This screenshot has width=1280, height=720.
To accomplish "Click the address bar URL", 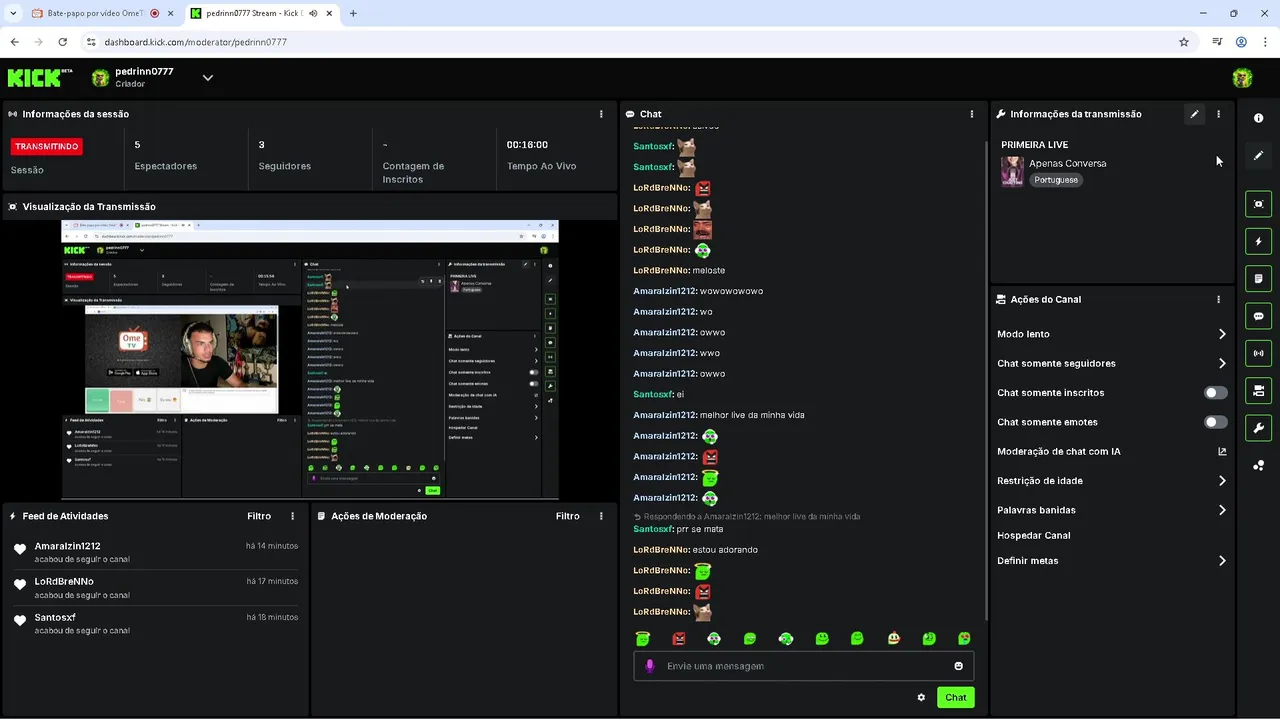I will click(x=195, y=42).
